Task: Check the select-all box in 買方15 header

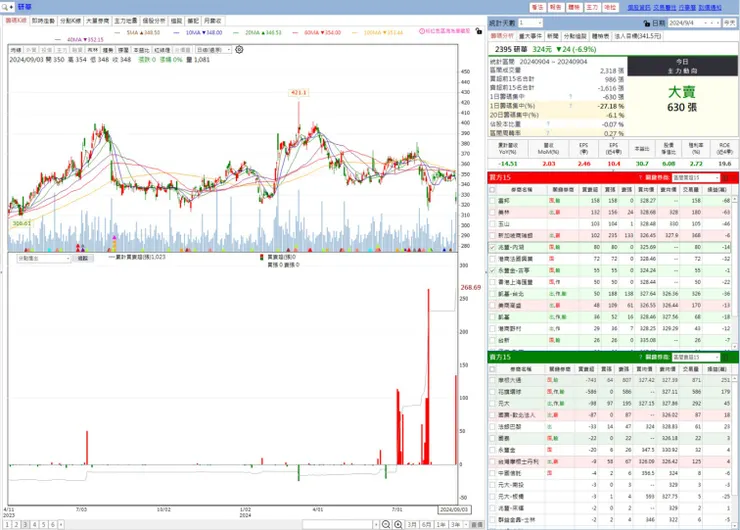Action: (x=492, y=189)
